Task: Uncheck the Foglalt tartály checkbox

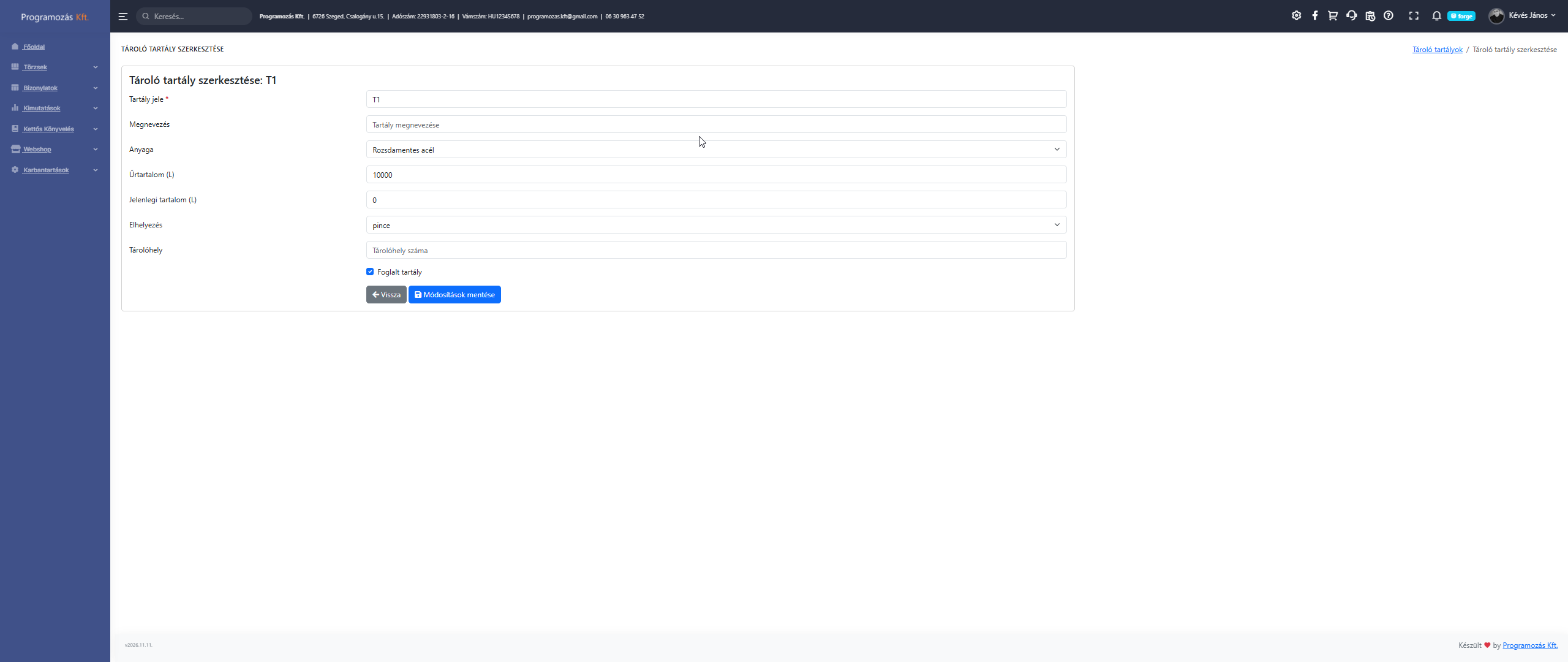Action: click(370, 272)
